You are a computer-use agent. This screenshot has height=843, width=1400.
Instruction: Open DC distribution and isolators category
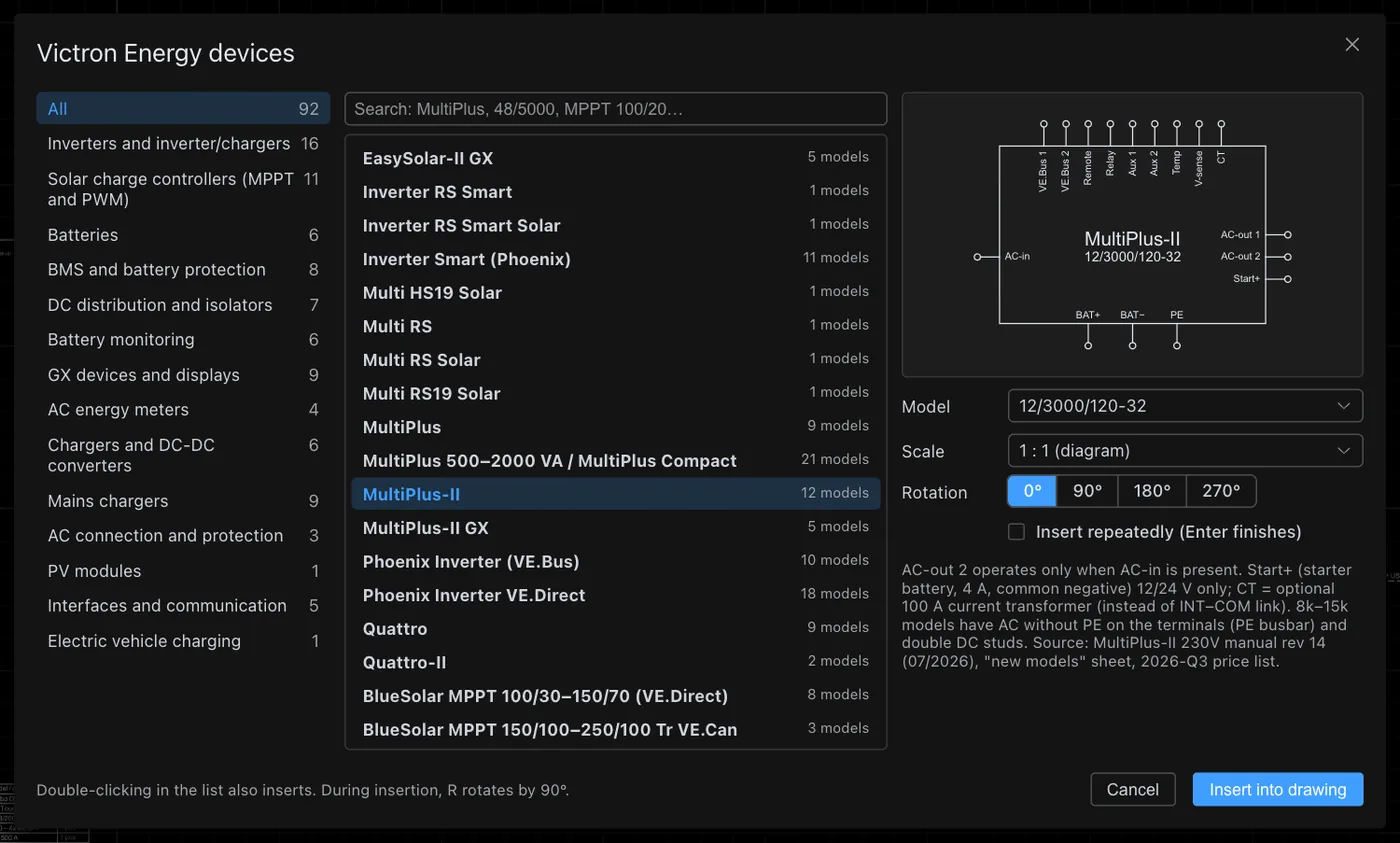coord(183,305)
